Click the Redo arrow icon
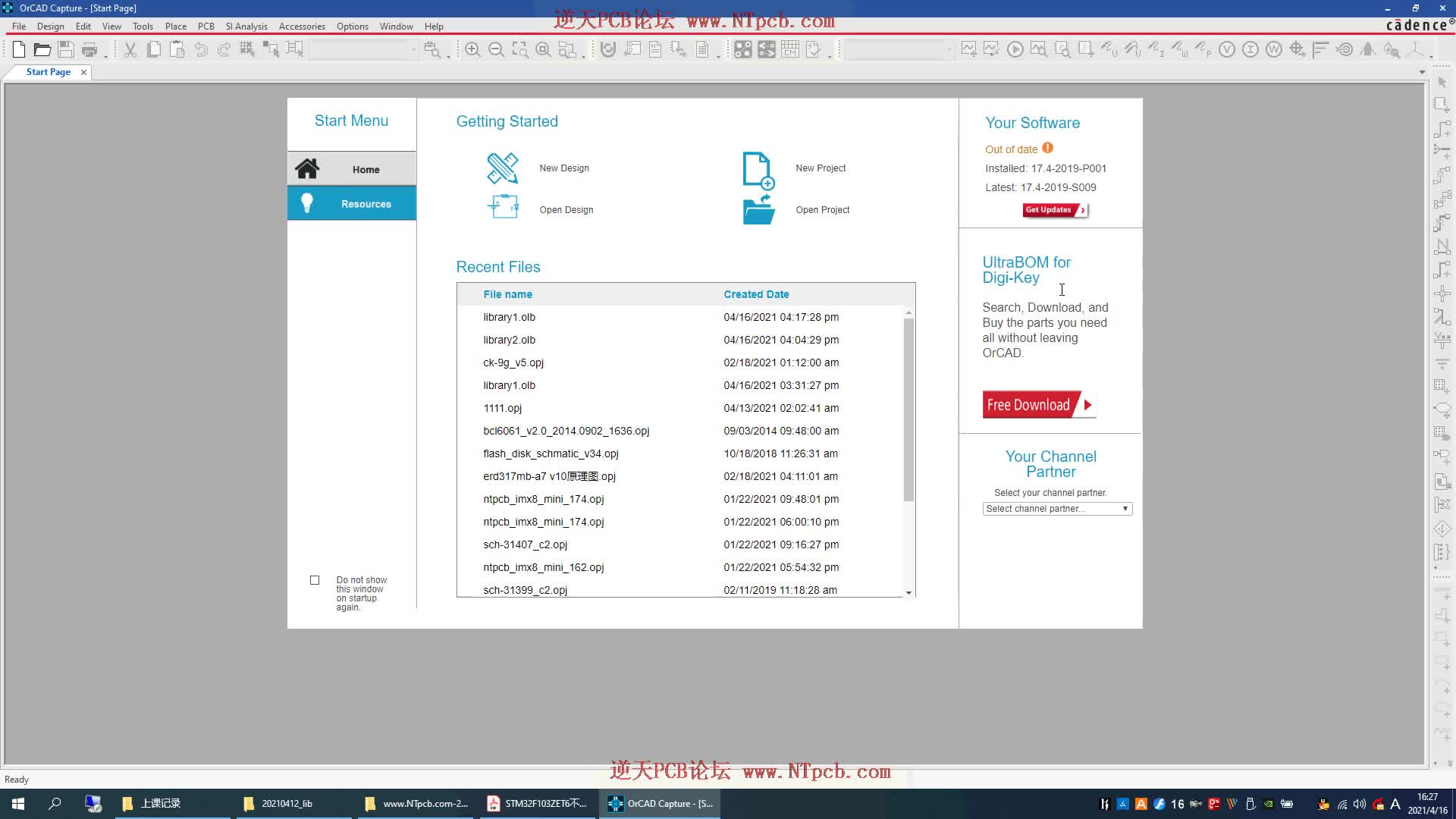Screen dimensions: 1456x819 point(224,50)
